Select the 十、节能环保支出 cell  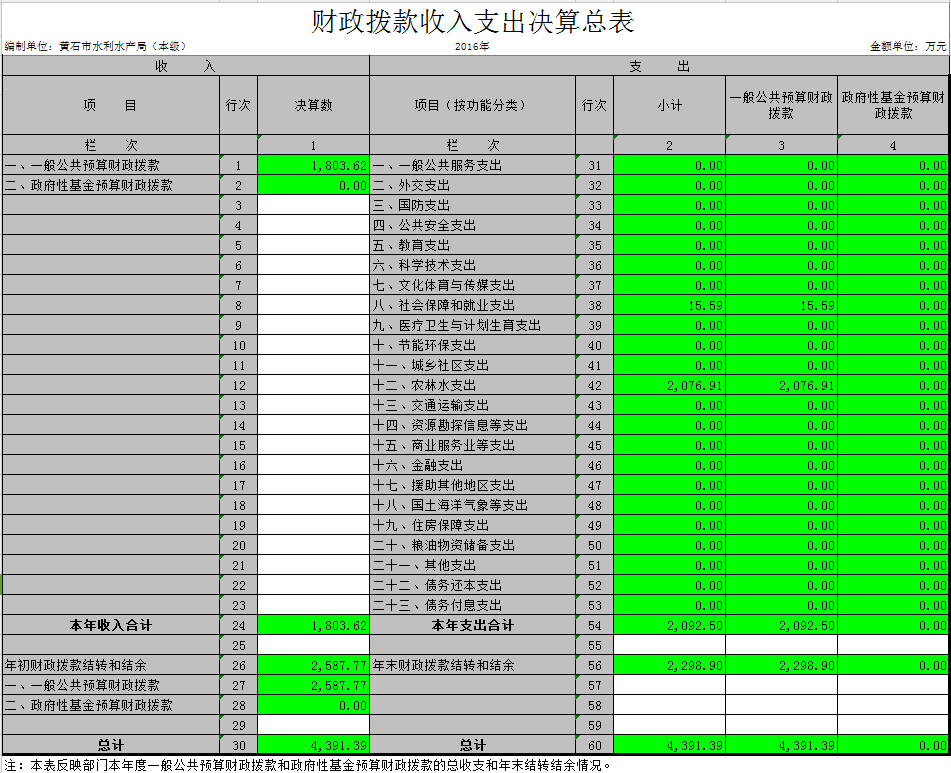click(472, 346)
